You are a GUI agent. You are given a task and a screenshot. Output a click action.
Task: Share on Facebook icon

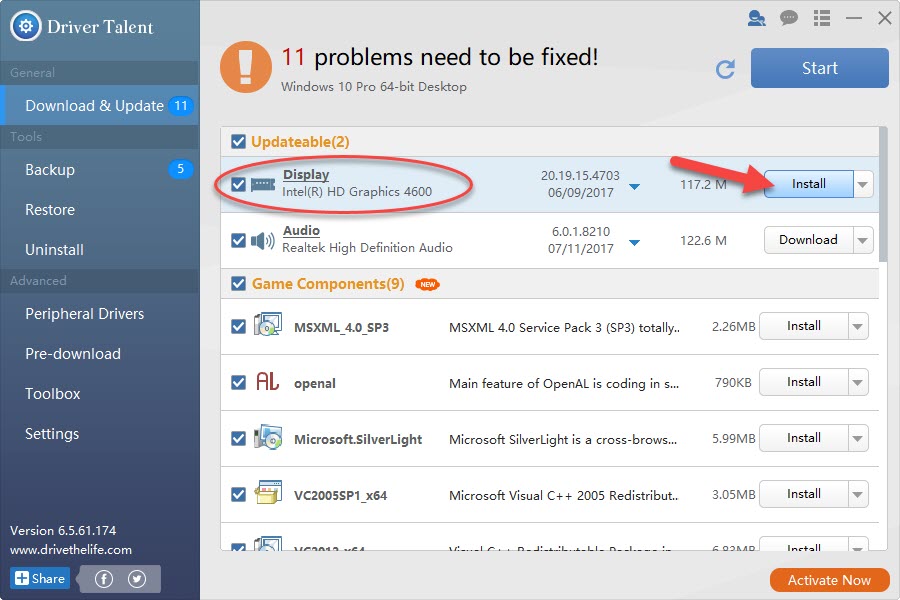(104, 579)
